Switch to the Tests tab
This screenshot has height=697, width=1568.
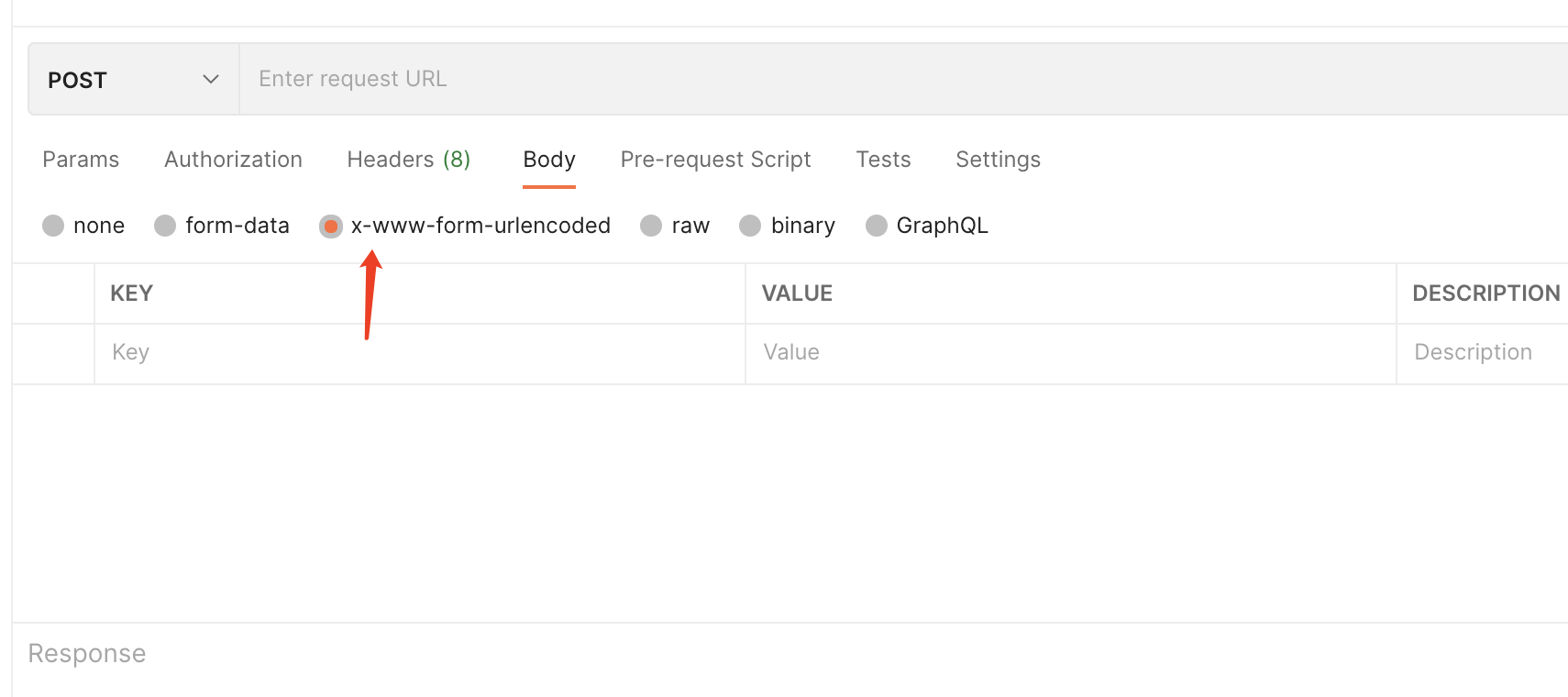tap(883, 160)
